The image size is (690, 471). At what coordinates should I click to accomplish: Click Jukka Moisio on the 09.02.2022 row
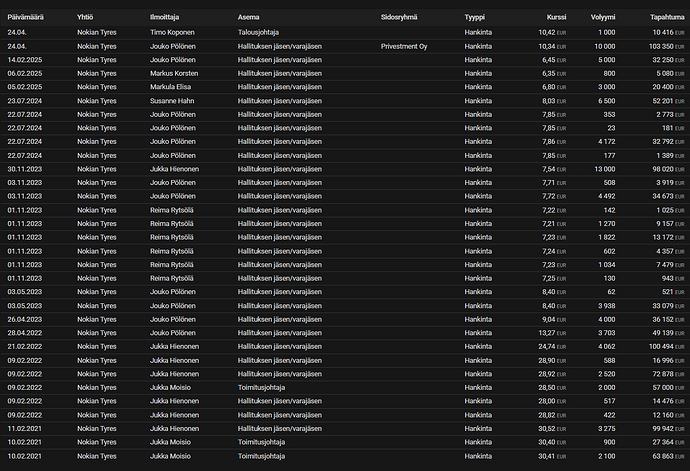click(170, 387)
